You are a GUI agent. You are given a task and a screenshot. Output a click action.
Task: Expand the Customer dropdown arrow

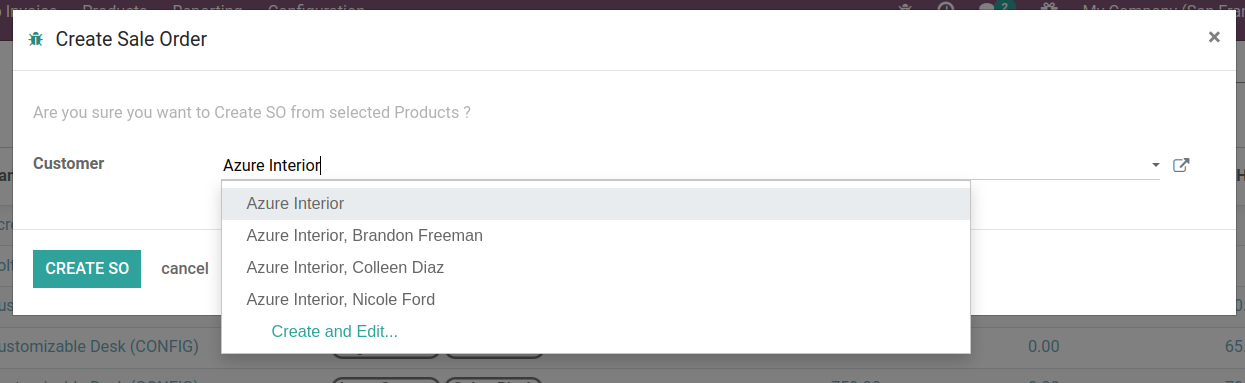(x=1155, y=165)
